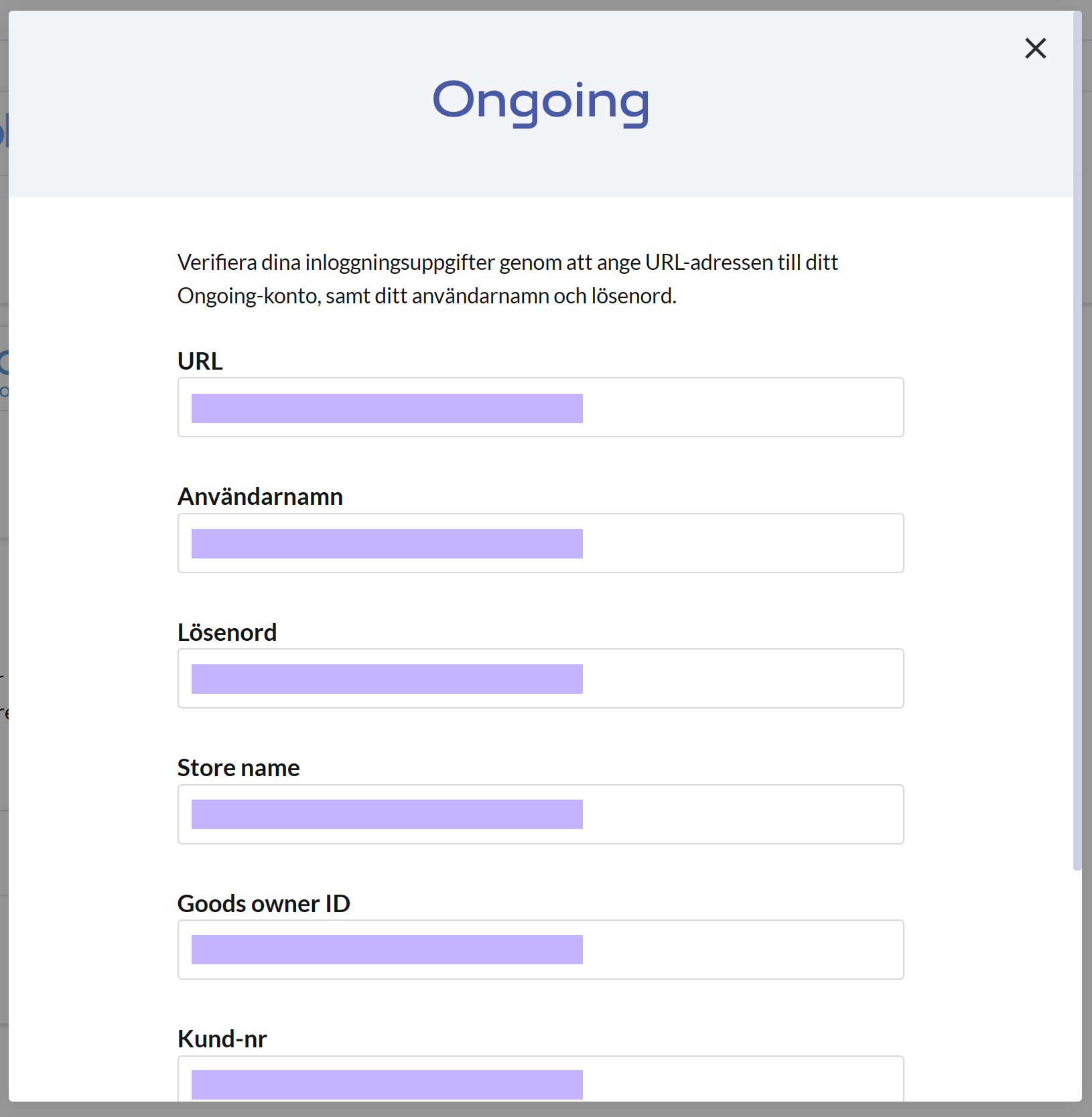Click the URL field label

(x=200, y=361)
